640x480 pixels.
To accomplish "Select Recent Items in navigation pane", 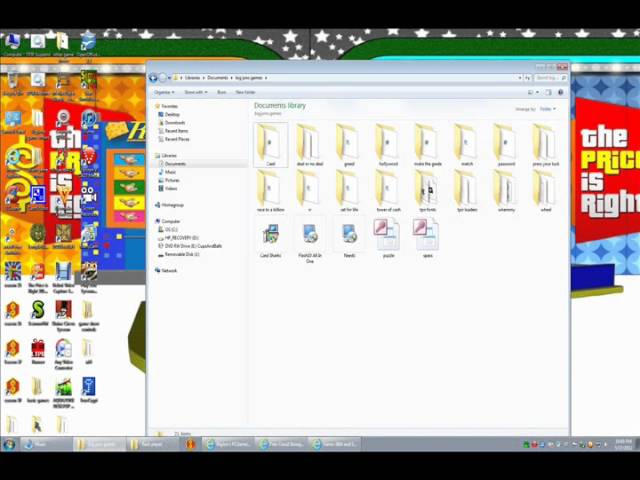I will 176,131.
